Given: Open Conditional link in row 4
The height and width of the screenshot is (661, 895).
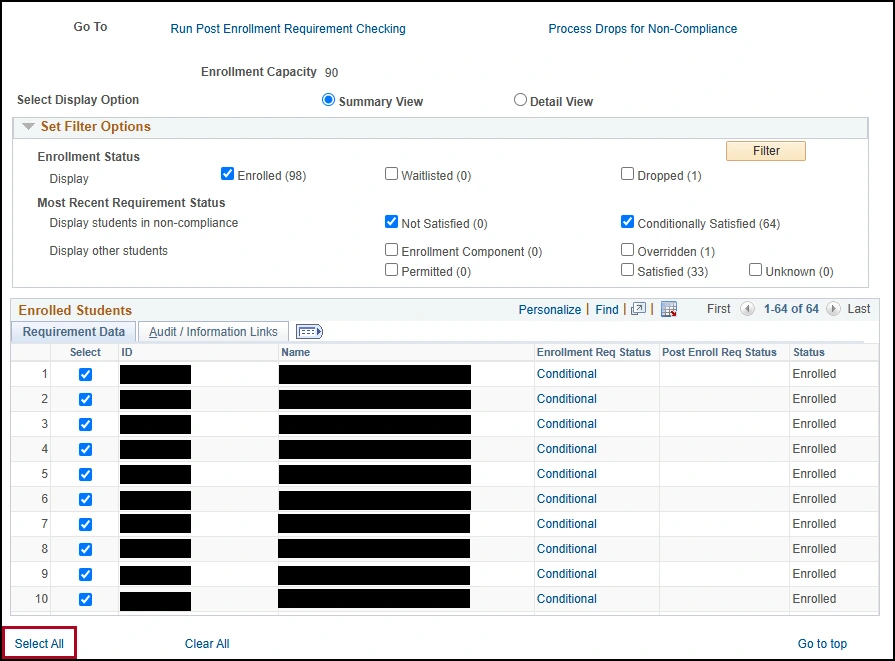Looking at the screenshot, I should (x=566, y=449).
